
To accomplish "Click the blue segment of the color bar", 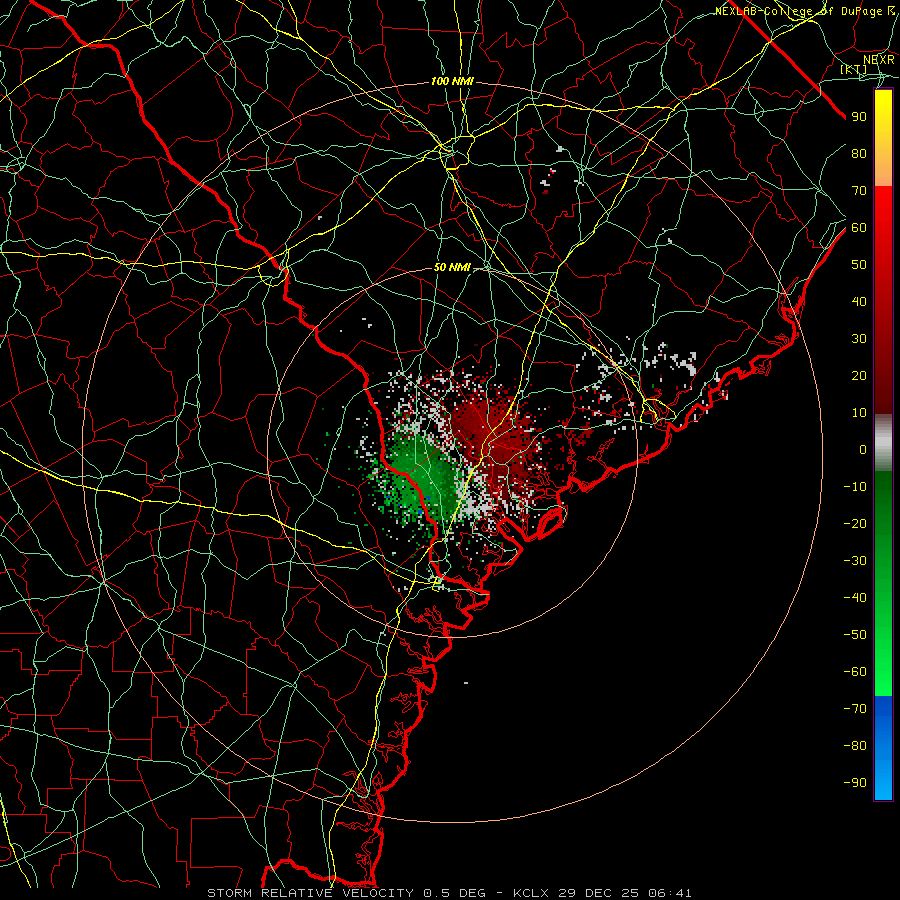I will 883,747.
